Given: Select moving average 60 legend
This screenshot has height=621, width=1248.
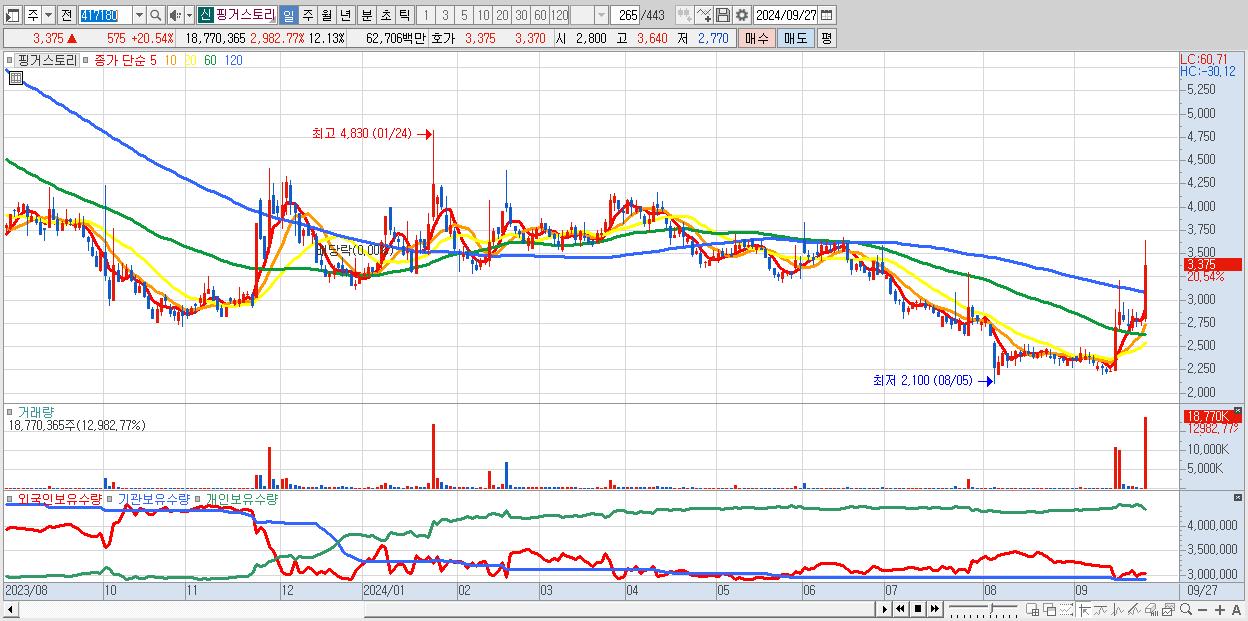Looking at the screenshot, I should coord(210,60).
